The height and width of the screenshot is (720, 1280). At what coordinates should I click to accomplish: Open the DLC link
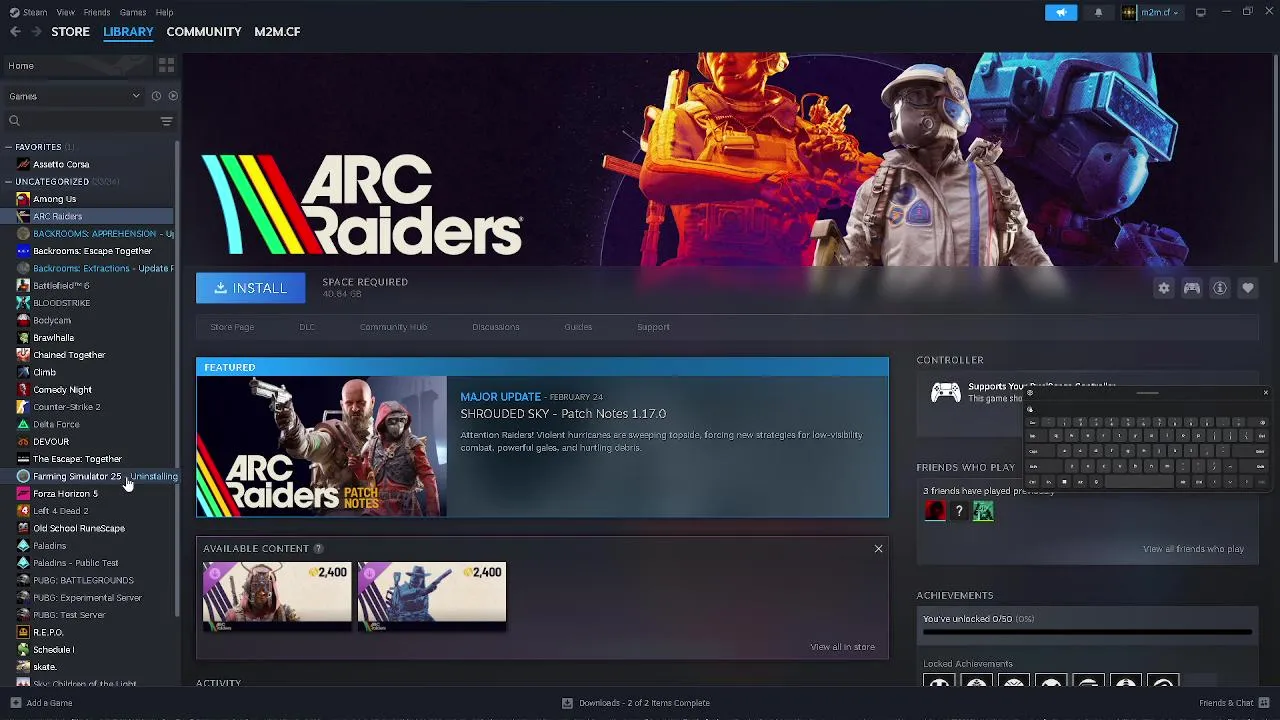point(307,327)
